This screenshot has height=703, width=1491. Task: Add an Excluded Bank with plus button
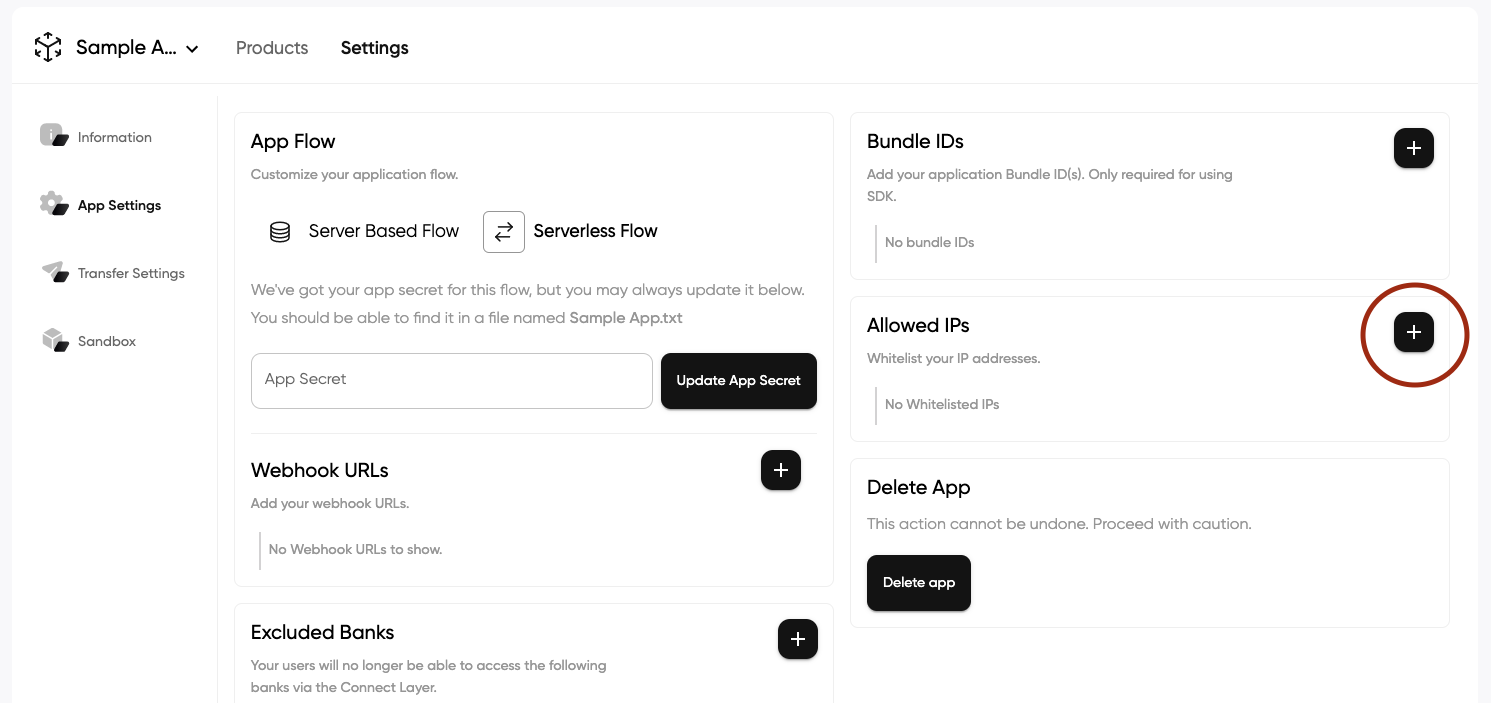point(798,639)
